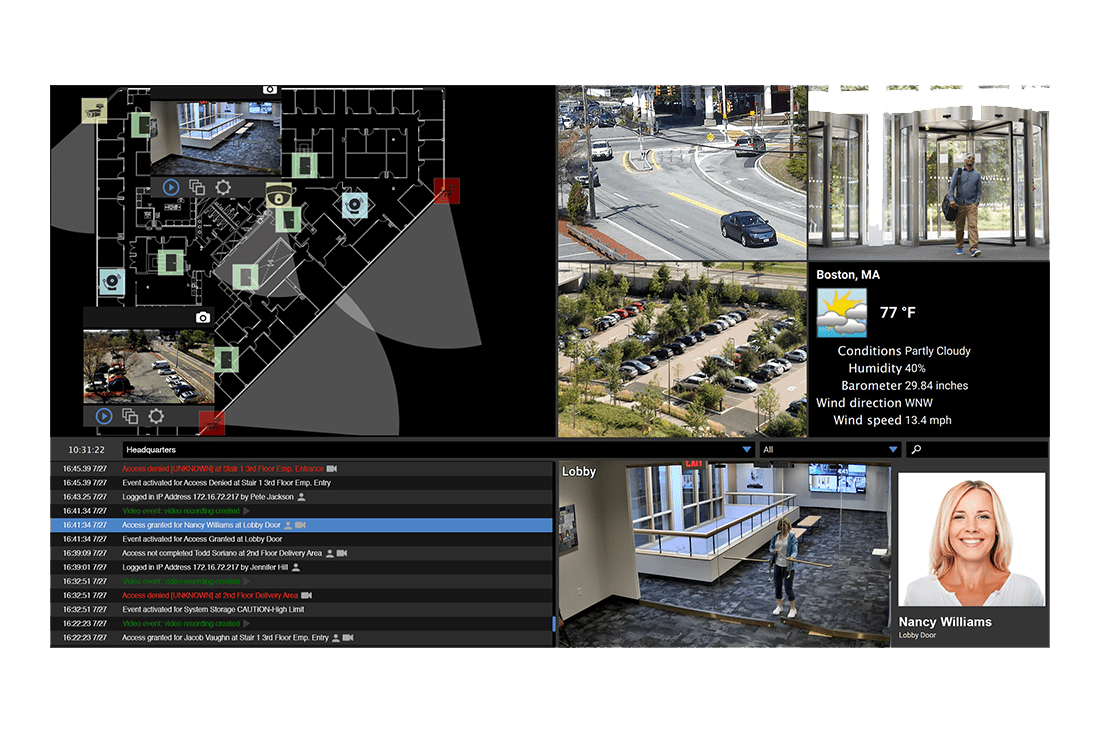The height and width of the screenshot is (734, 1100).
Task: Click the event list scrollbar handle
Action: (x=554, y=623)
